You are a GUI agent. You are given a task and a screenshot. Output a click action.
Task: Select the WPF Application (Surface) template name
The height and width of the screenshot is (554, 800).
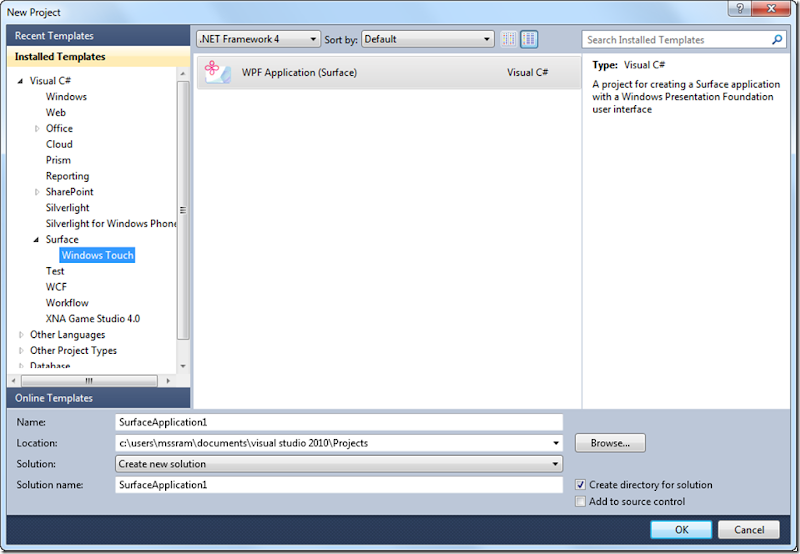pos(299,72)
